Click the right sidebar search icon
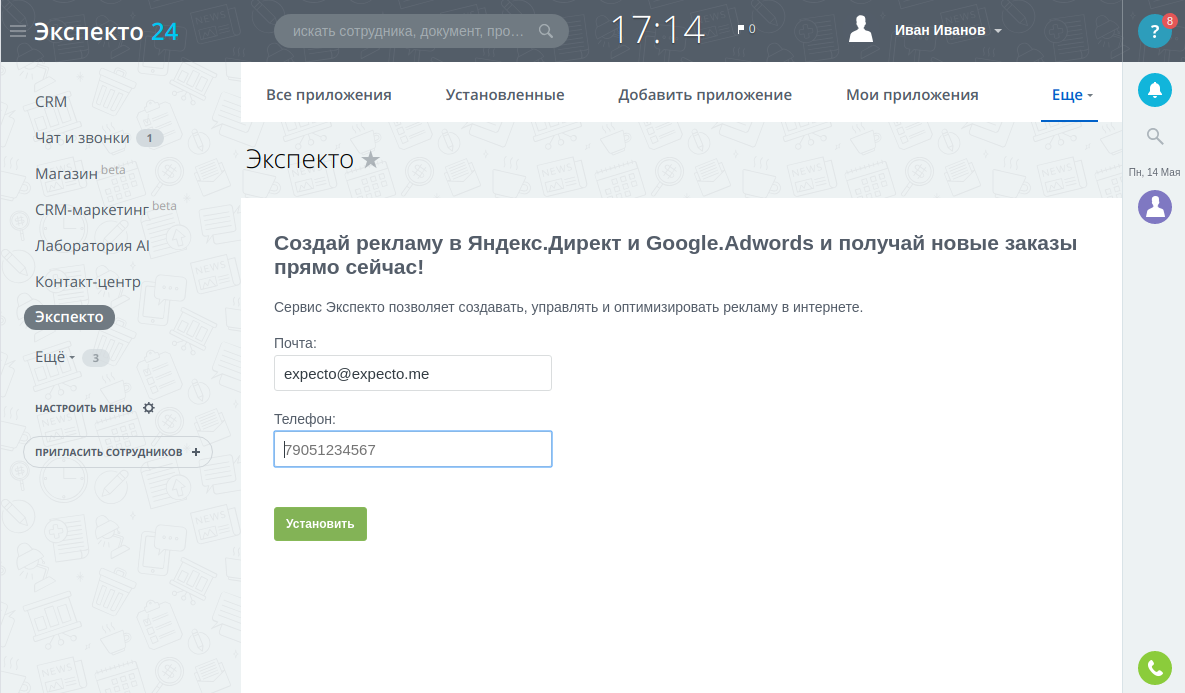 pos(1155,136)
